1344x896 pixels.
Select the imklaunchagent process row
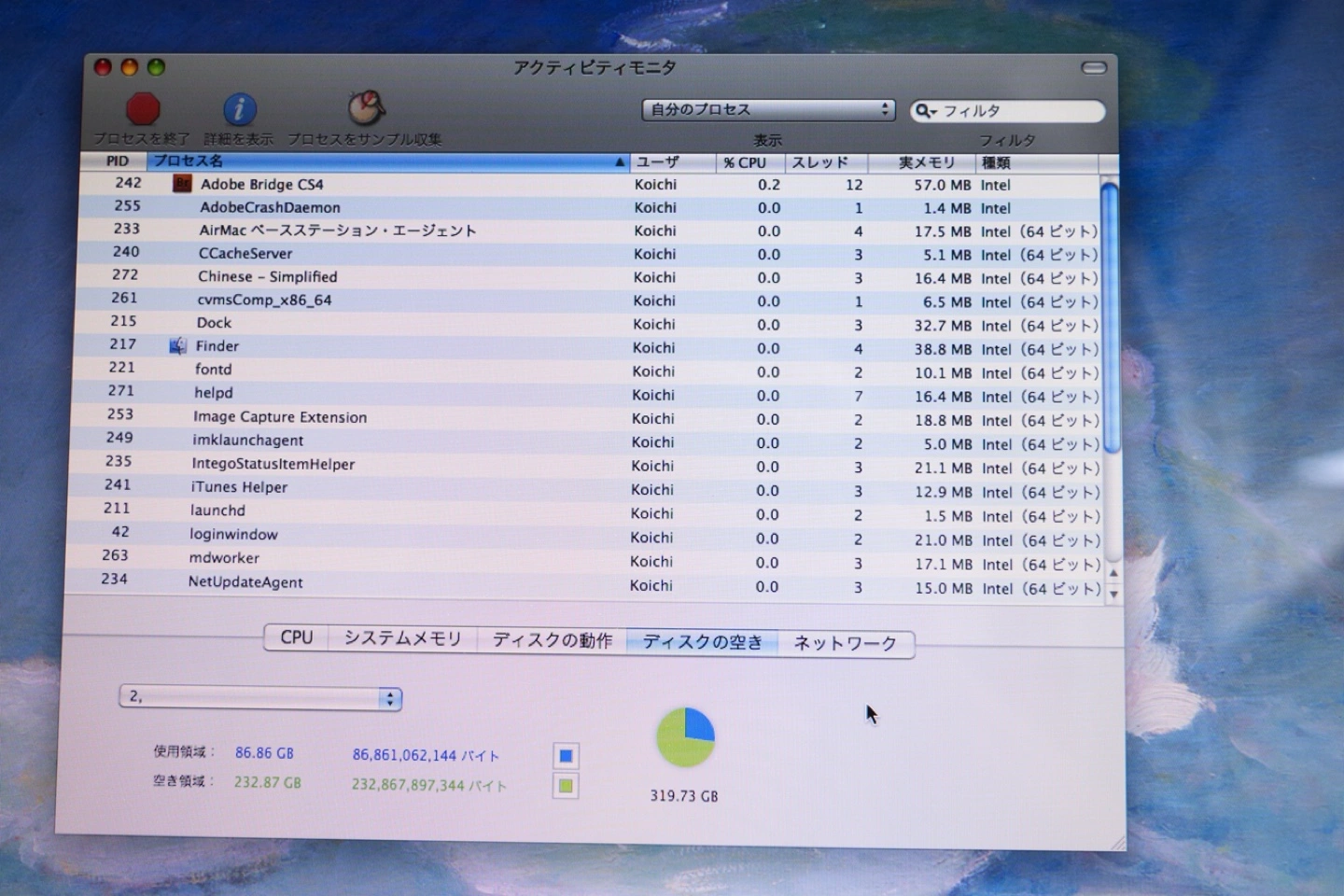(x=584, y=441)
